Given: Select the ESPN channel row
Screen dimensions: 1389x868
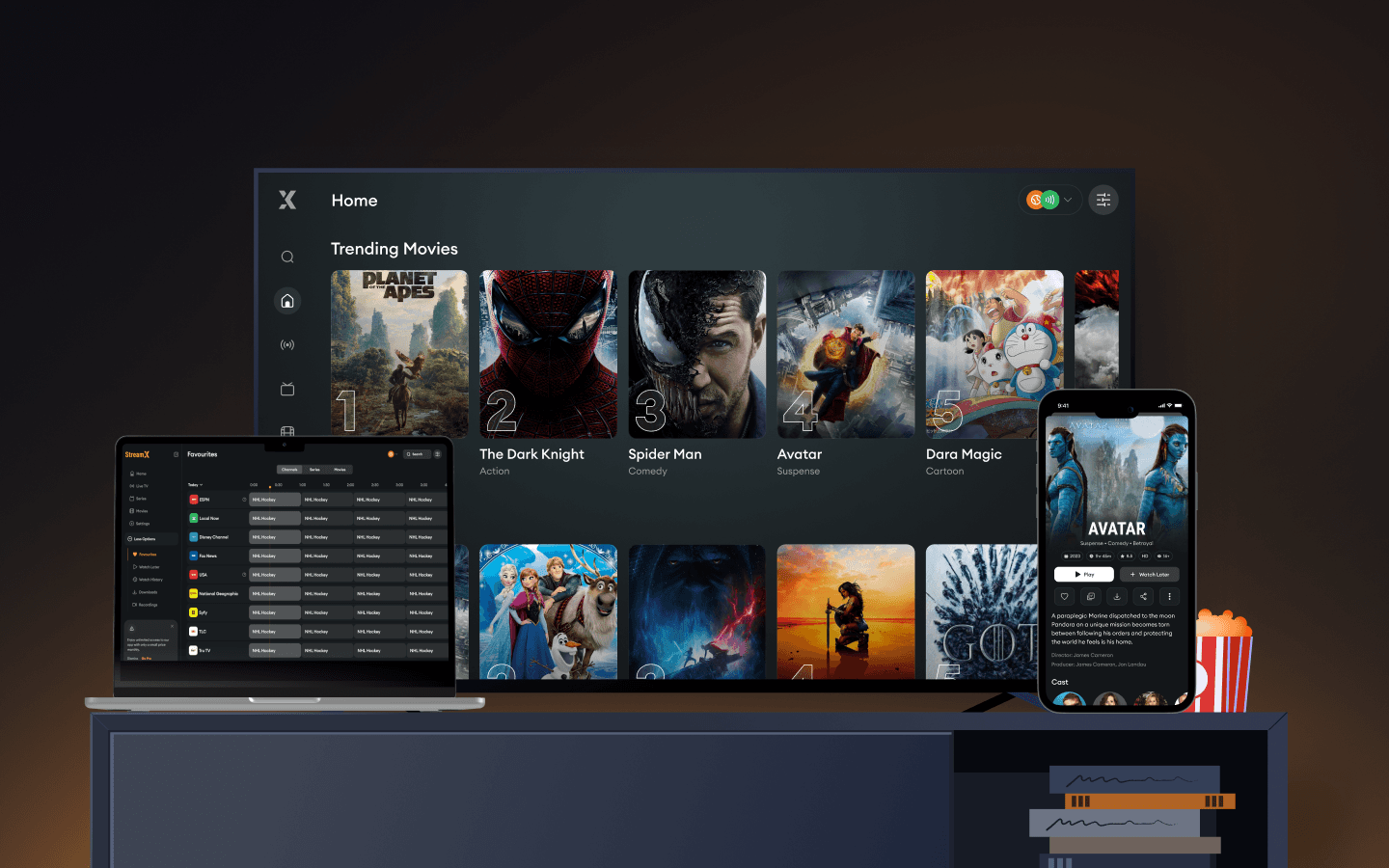Looking at the screenshot, I should point(218,500).
